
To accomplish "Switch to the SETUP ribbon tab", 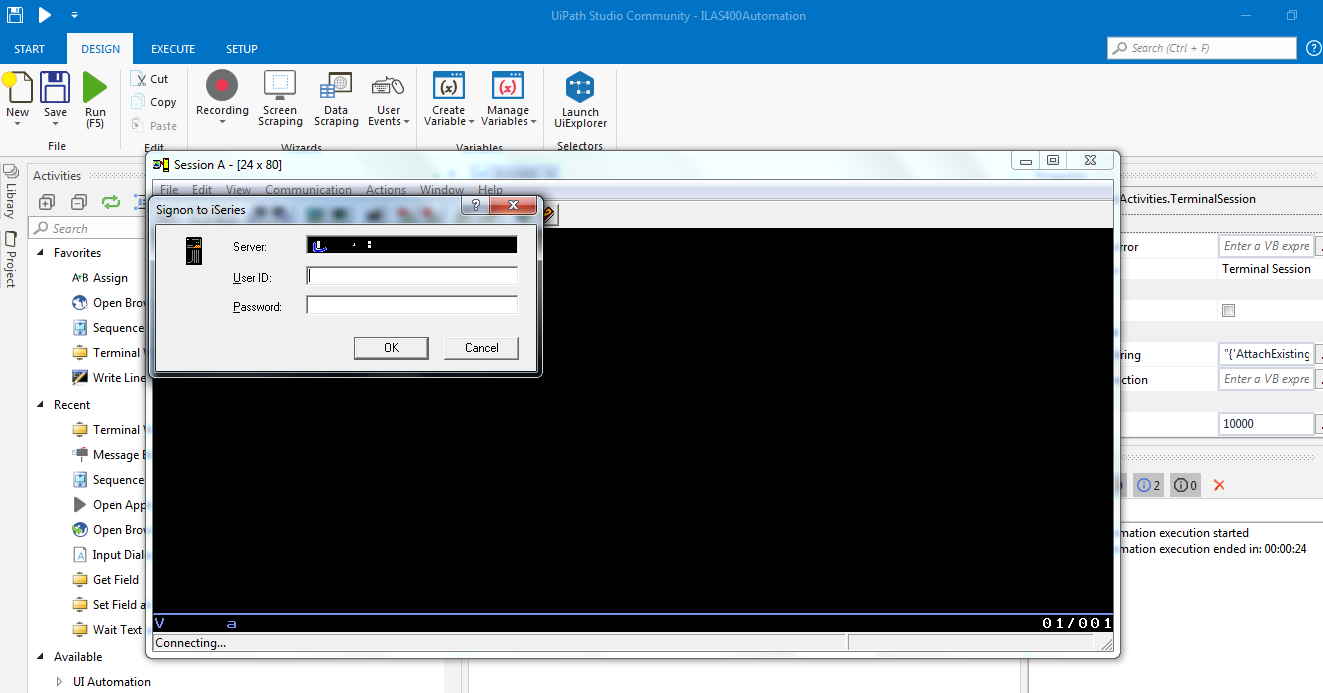I will click(x=241, y=49).
